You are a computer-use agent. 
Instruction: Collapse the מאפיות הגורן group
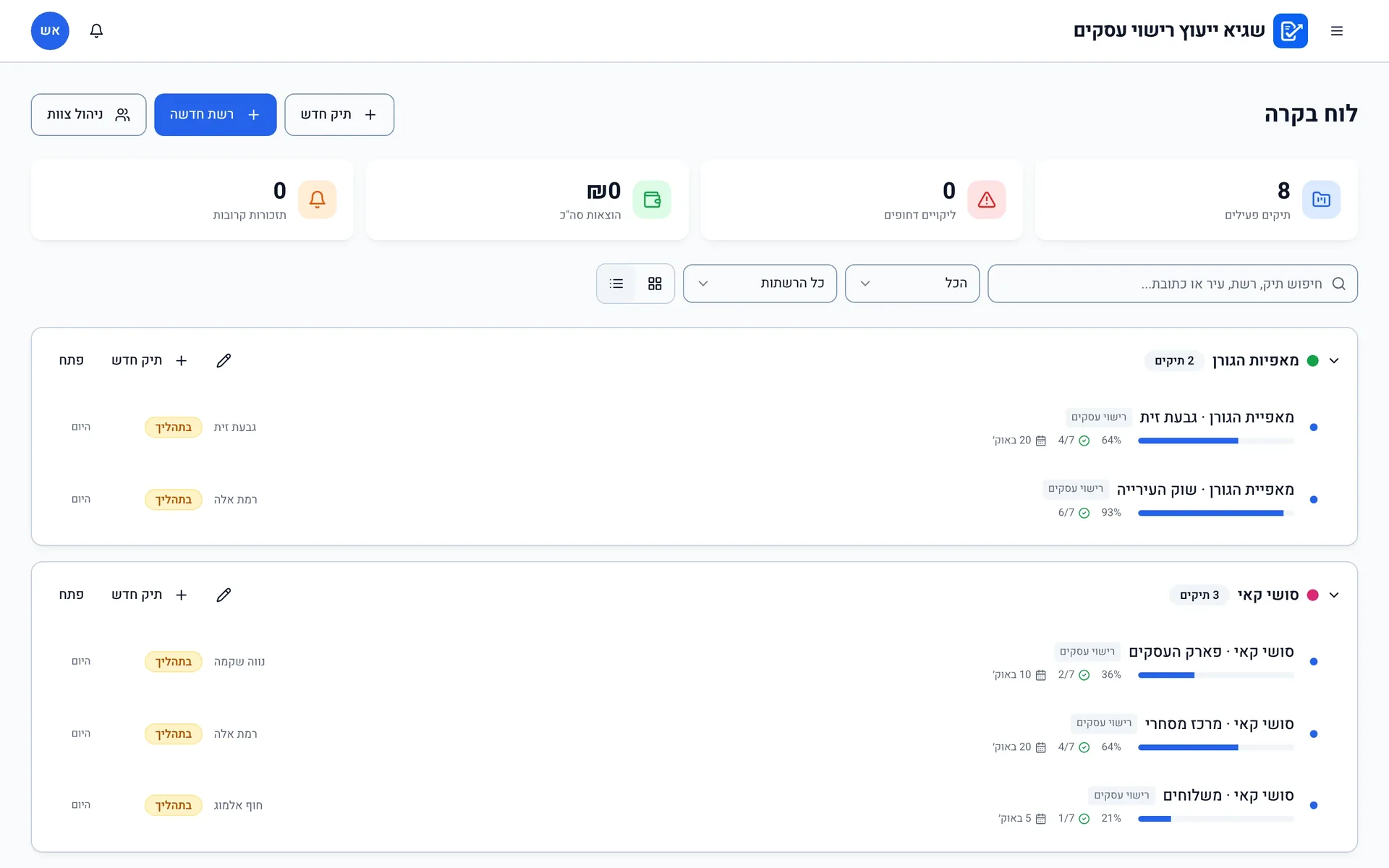(1334, 360)
